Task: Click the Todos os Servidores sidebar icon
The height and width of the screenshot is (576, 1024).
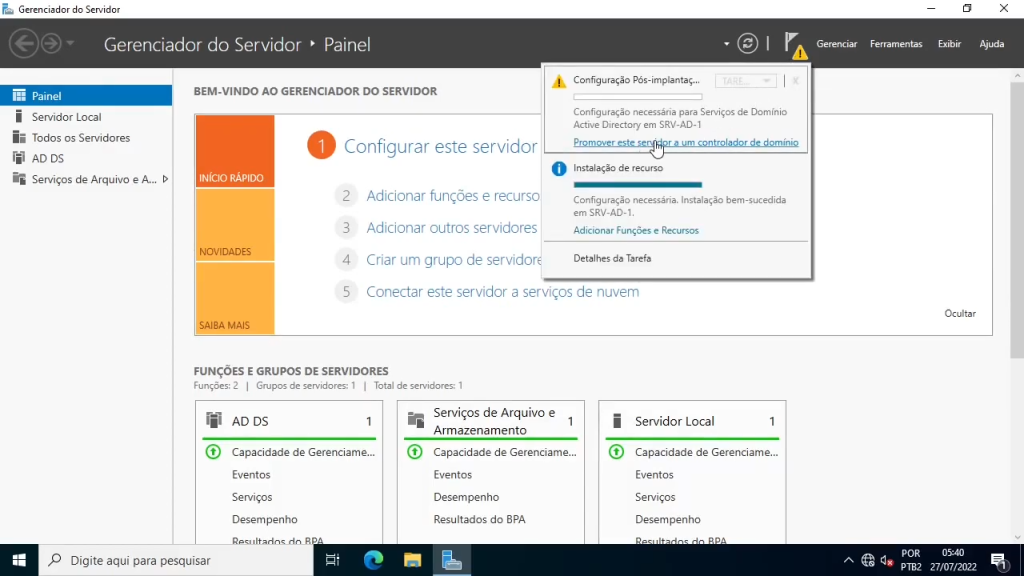Action: click(x=19, y=137)
